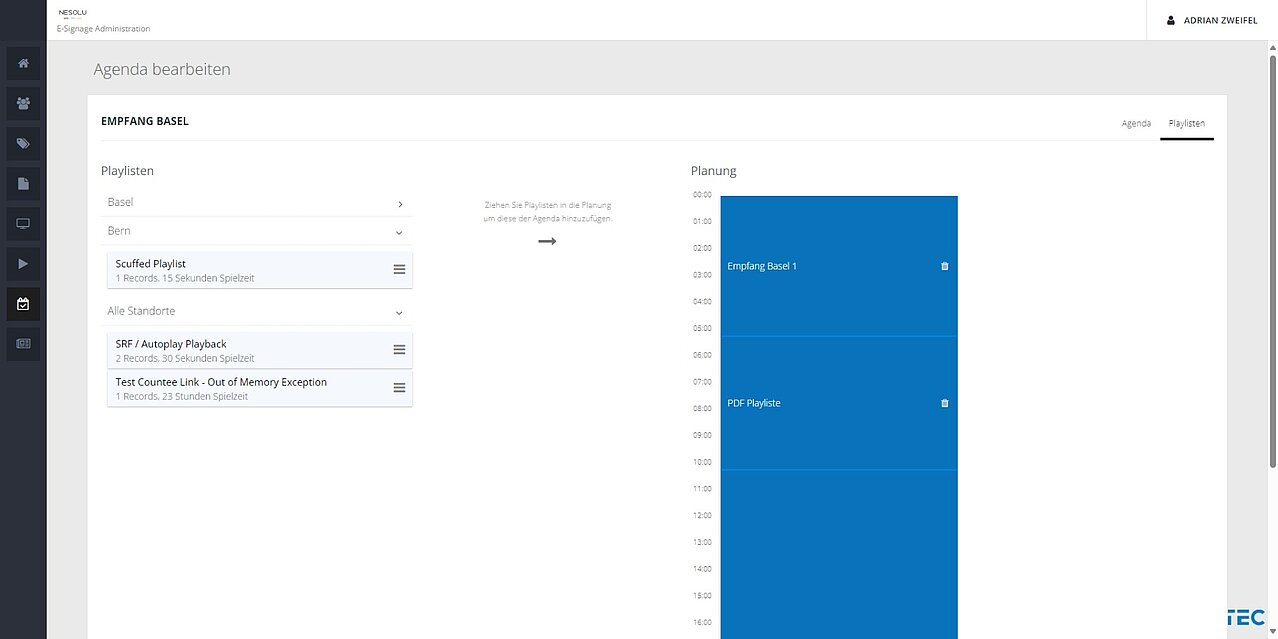Open the agenda calendar section in sidebar
1278x639 pixels.
(x=23, y=303)
